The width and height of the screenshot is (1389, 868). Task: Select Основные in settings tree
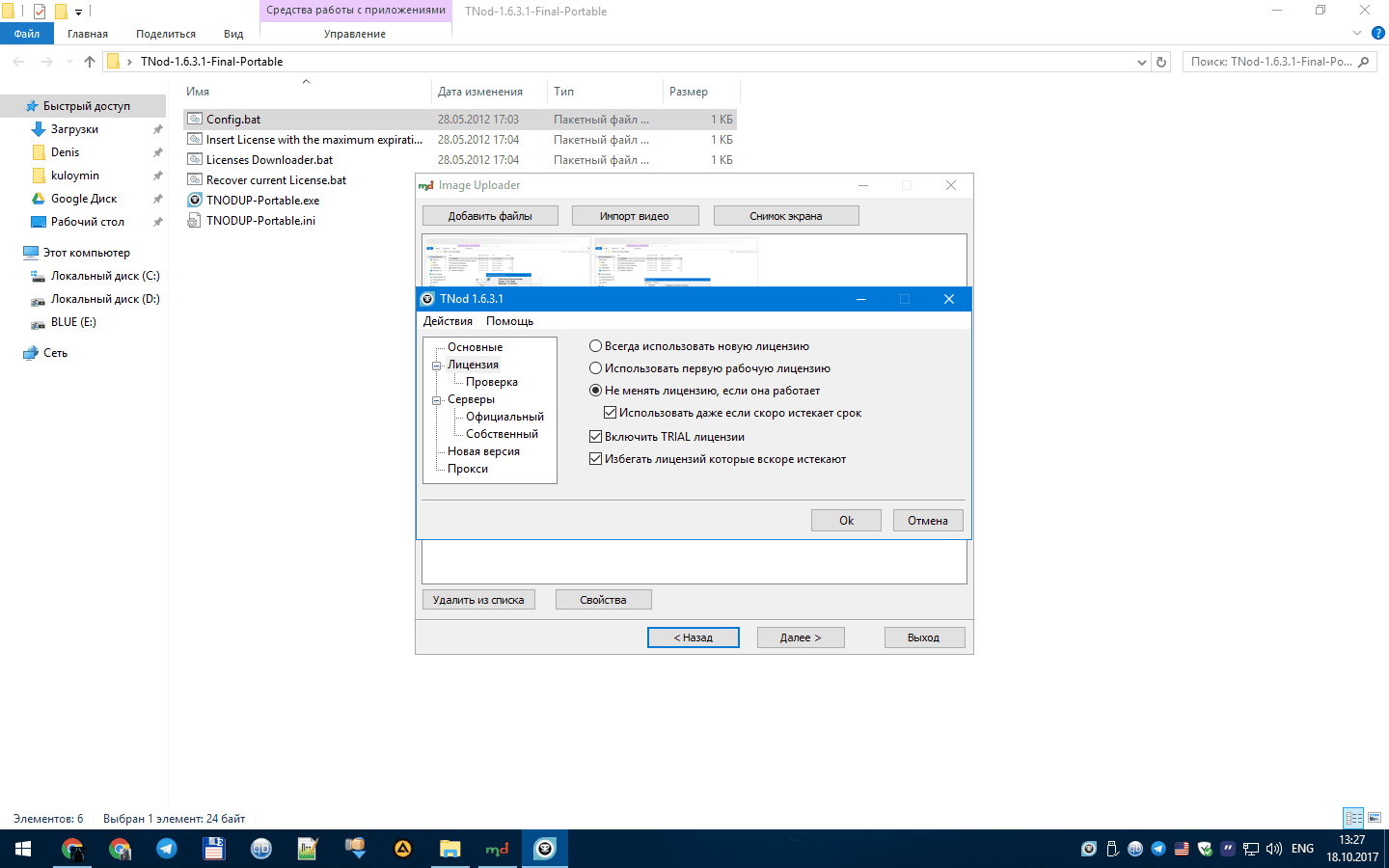475,347
